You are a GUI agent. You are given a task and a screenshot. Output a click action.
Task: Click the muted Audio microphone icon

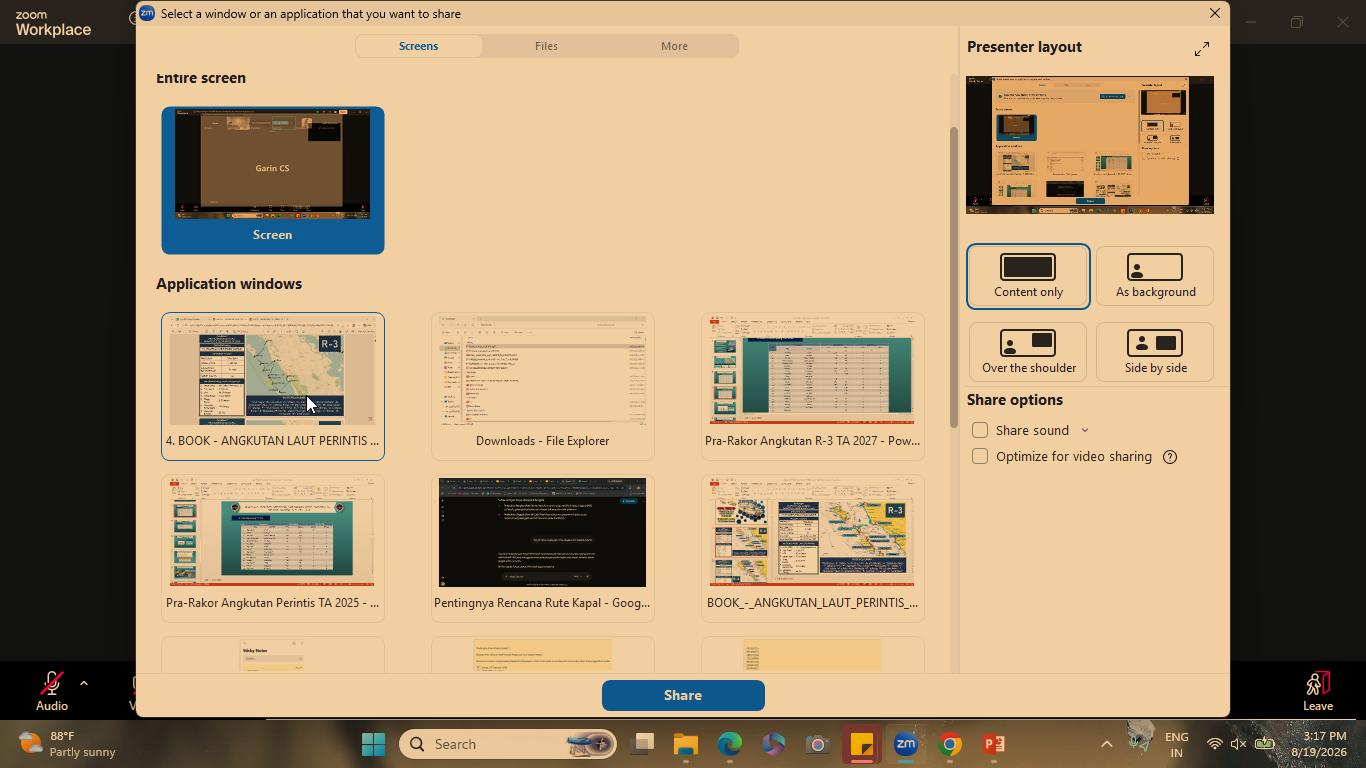[x=51, y=683]
